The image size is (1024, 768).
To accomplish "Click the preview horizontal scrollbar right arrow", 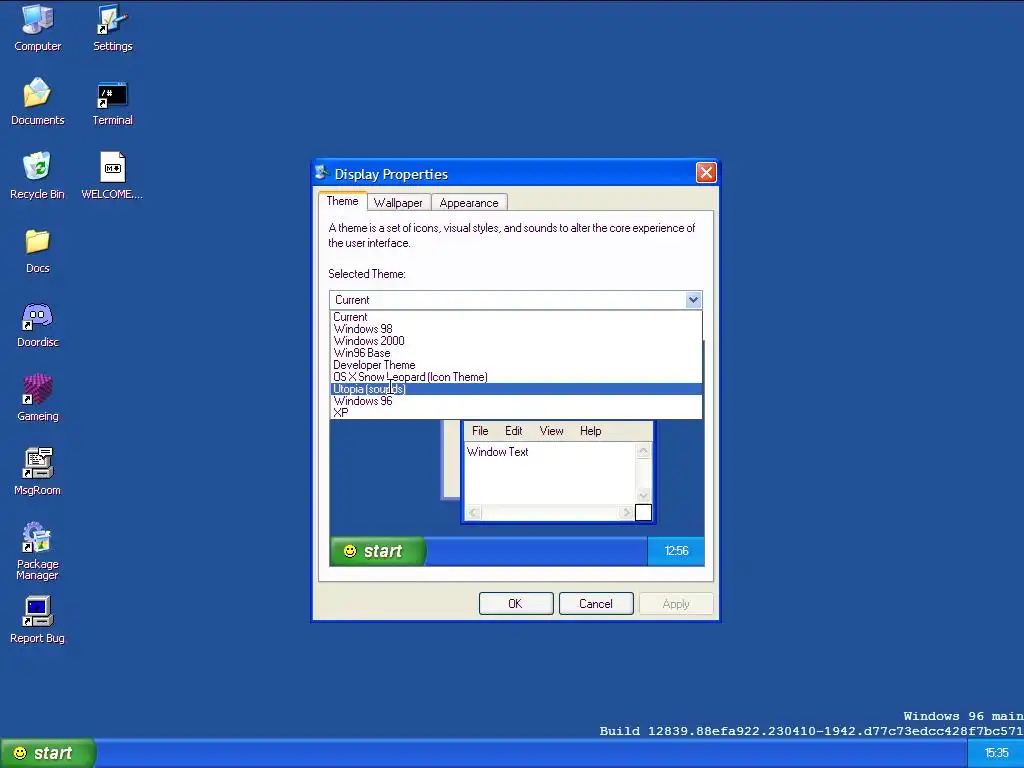I will [626, 513].
